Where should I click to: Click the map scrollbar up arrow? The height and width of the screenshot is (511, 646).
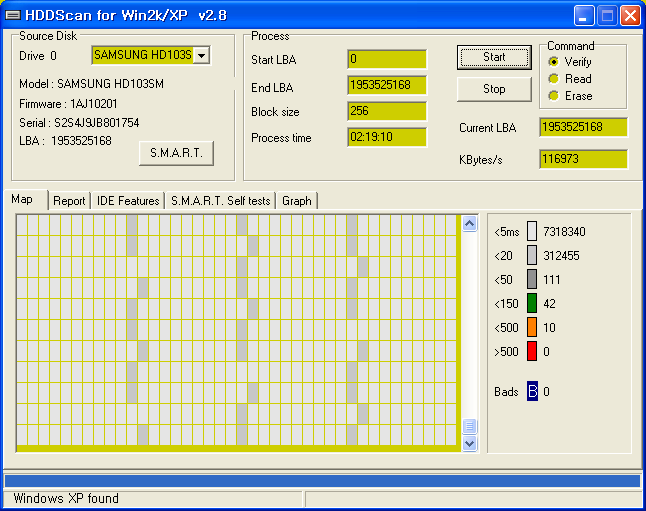pyautogui.click(x=469, y=224)
